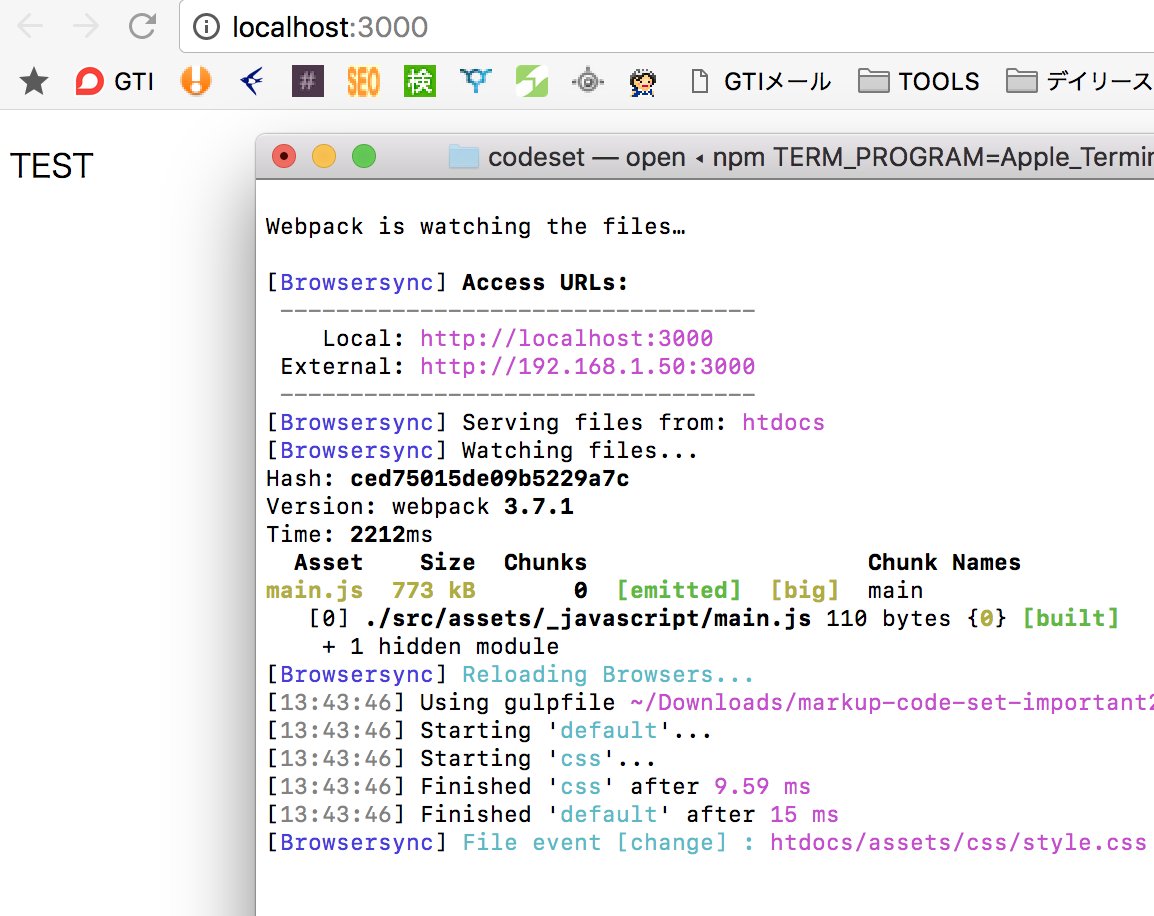The width and height of the screenshot is (1154, 916).
Task: Open the blue Y-shaped bookmark icon
Action: (475, 79)
